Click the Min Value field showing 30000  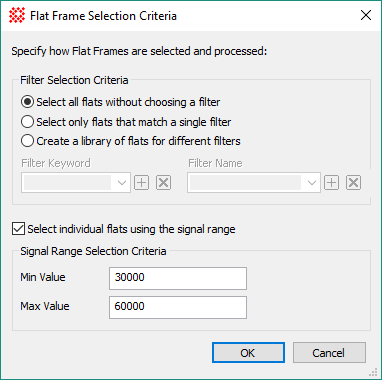[178, 278]
